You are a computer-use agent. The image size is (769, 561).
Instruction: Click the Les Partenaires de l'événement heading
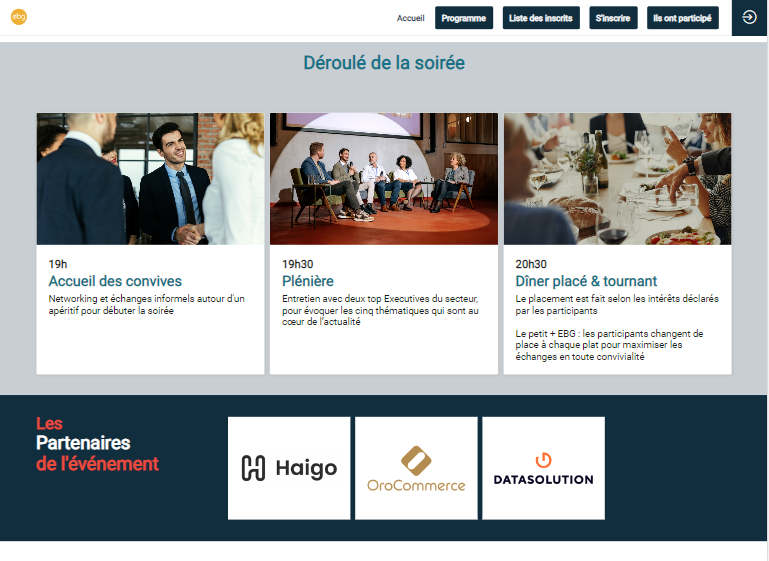tap(97, 444)
